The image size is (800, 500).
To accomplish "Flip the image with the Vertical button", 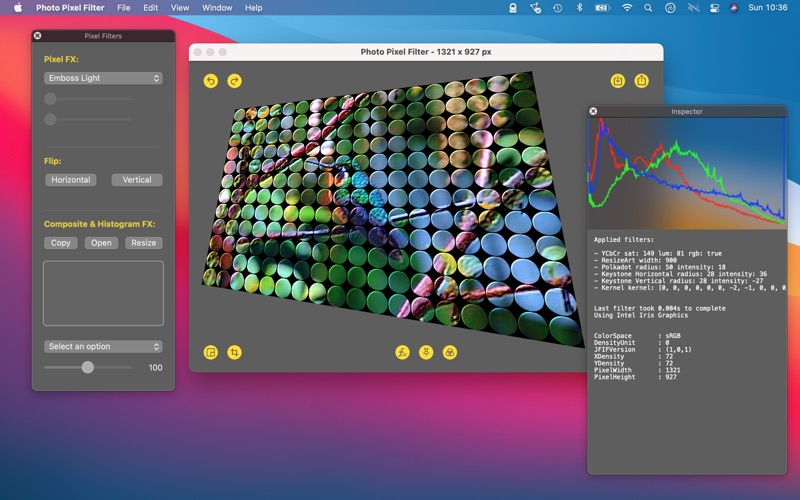I will pos(137,180).
